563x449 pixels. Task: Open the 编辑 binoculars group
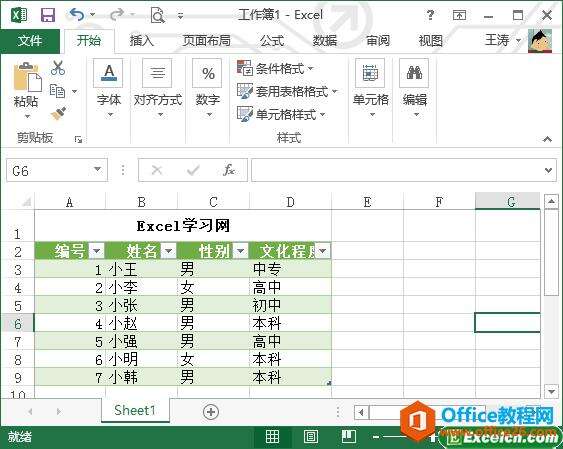click(x=414, y=89)
